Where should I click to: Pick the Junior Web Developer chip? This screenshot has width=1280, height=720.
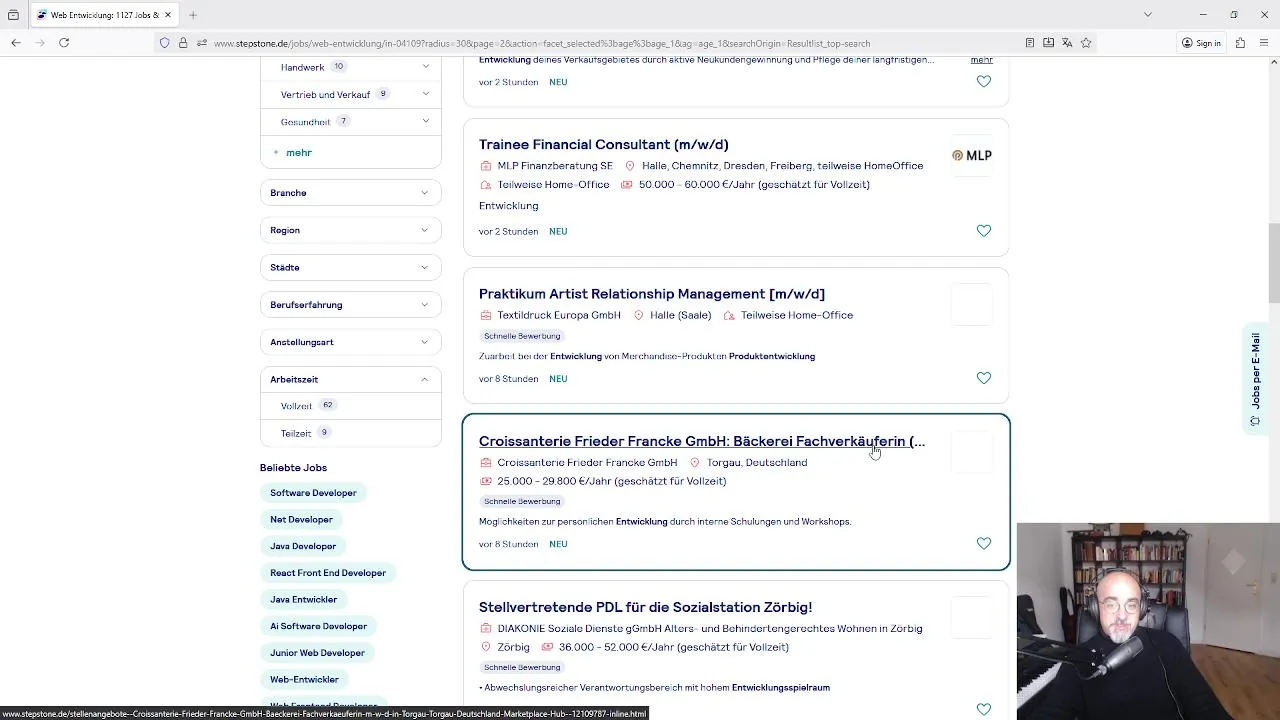[x=317, y=653]
